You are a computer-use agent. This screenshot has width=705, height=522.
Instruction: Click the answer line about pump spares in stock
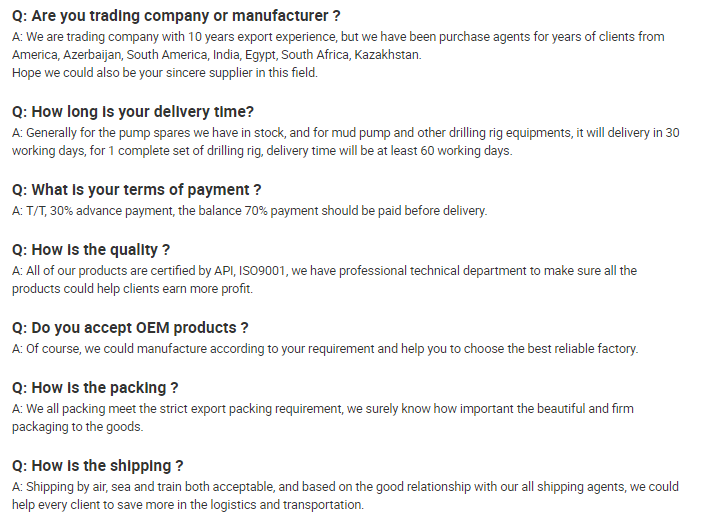pyautogui.click(x=346, y=133)
